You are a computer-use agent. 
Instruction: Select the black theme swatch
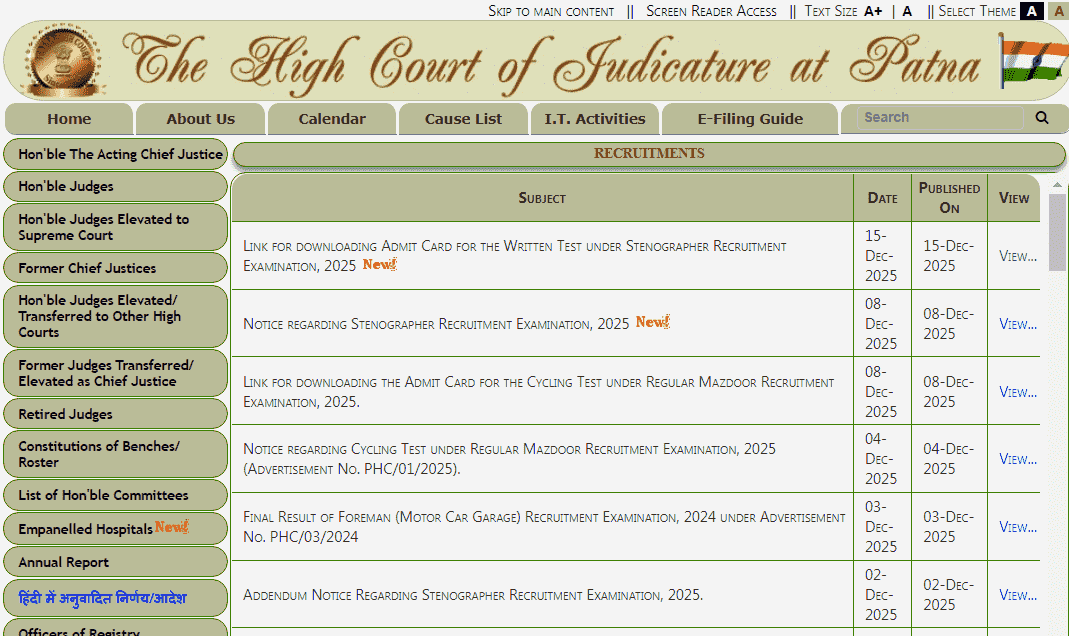tap(1031, 10)
